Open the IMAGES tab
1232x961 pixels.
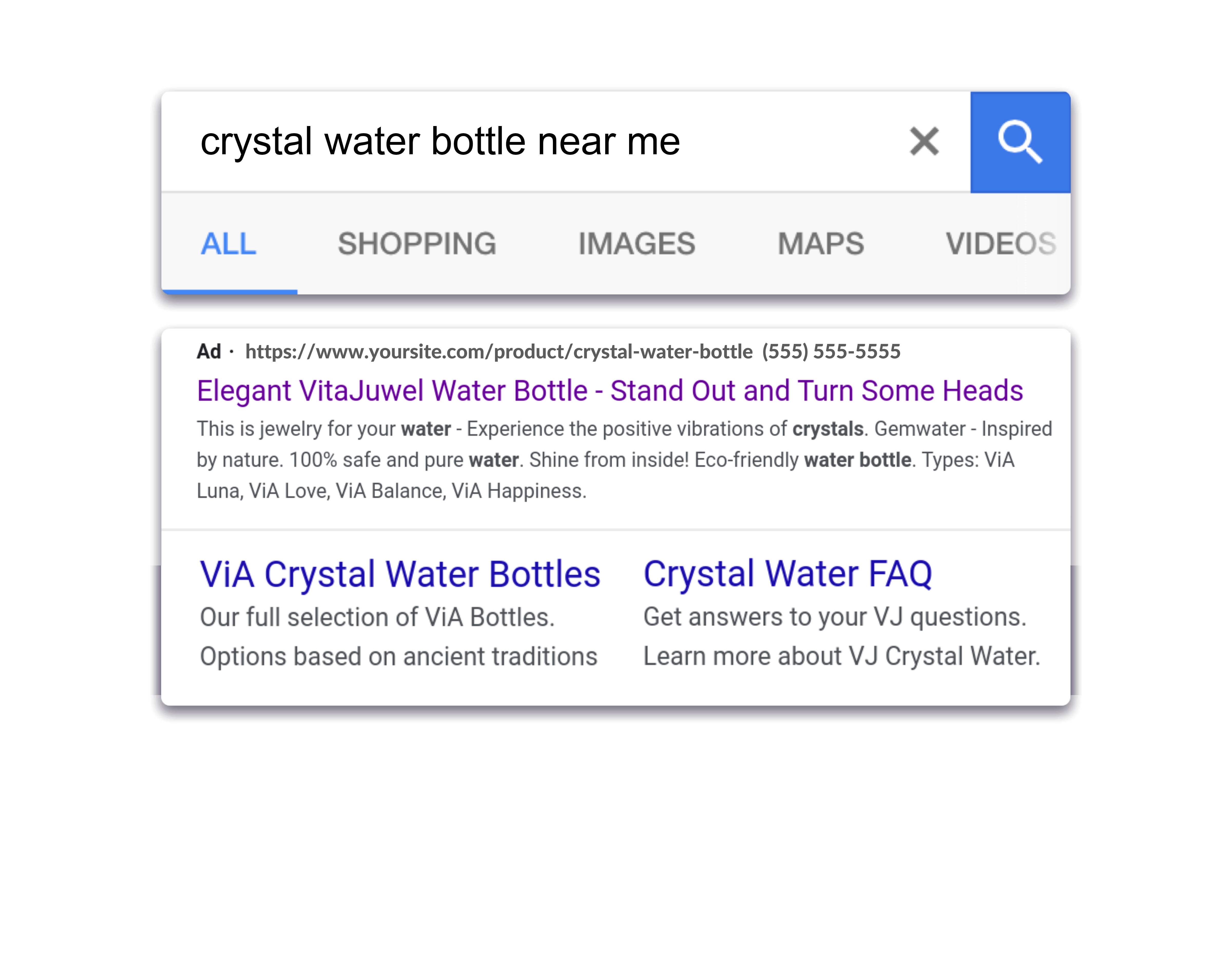click(636, 244)
